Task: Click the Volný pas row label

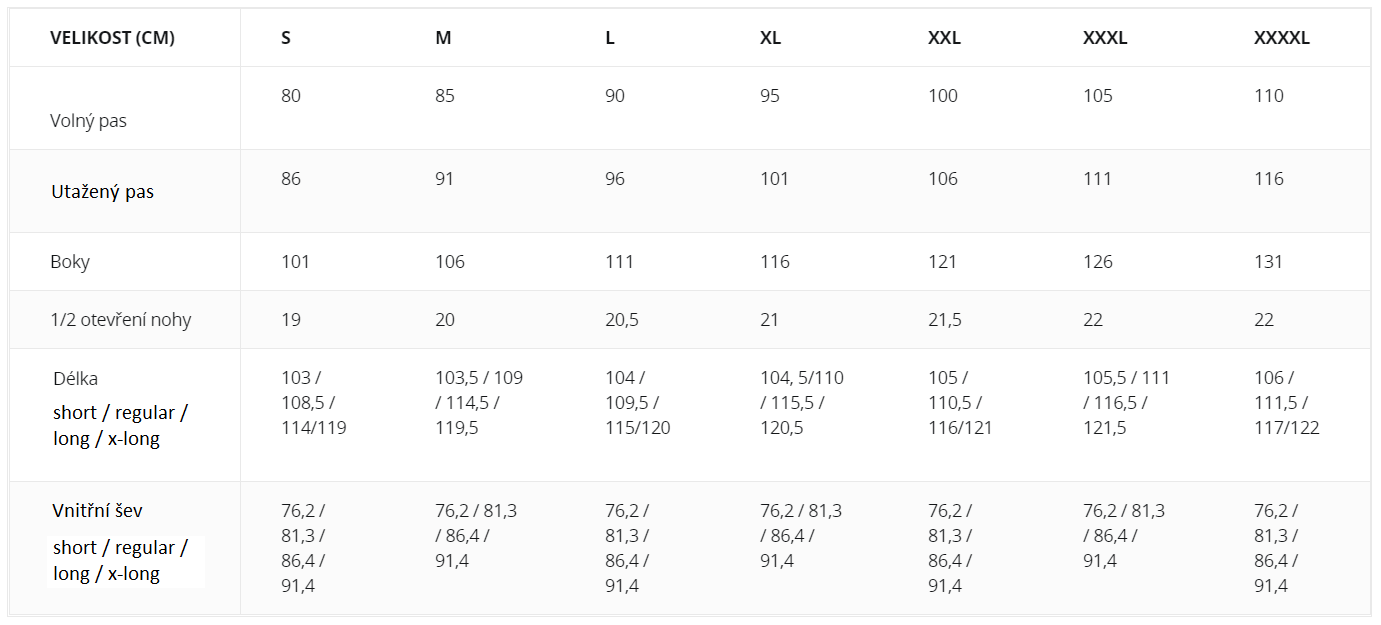Action: click(88, 121)
